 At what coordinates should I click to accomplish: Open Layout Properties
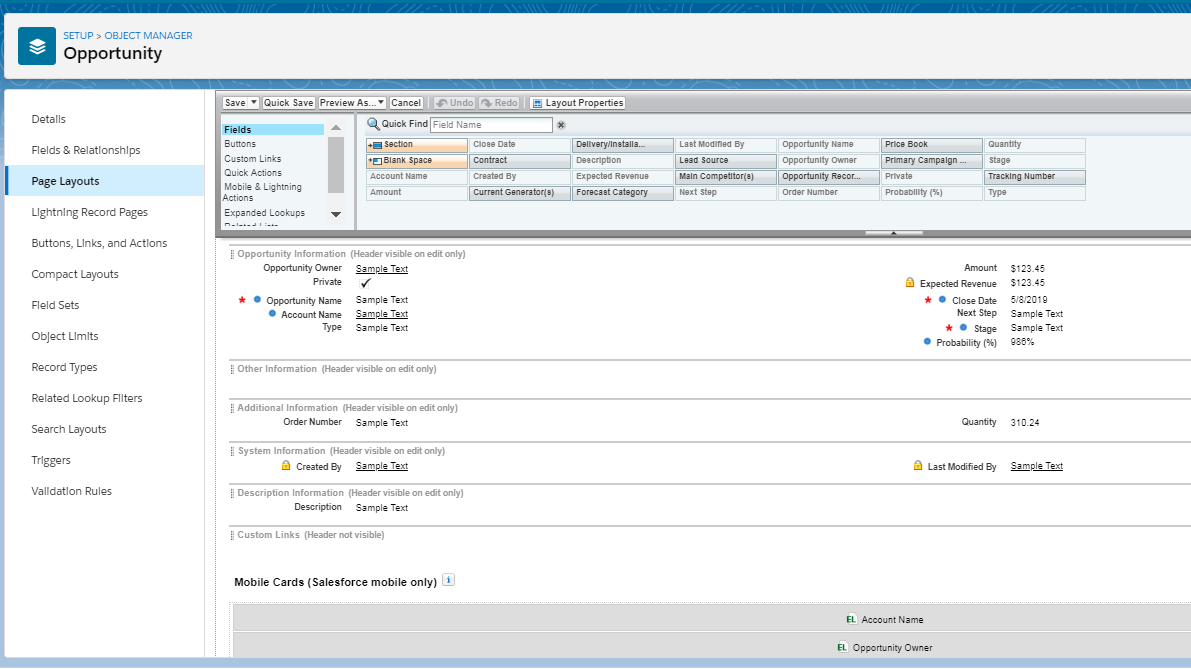577,103
